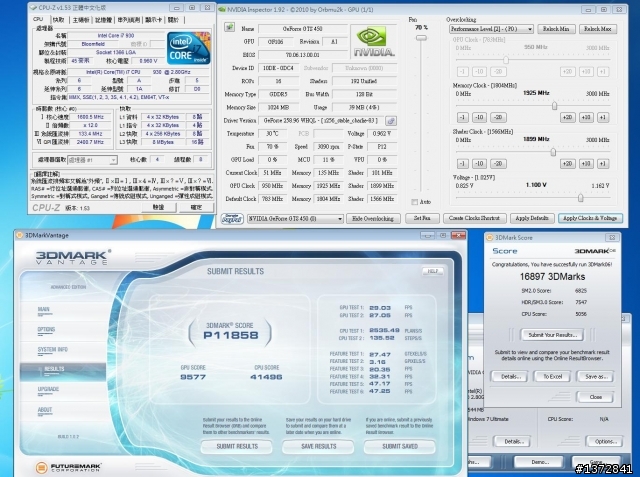Viewport: 640px width, 477px height.
Task: Click the Futuremark Corporation logo
Action: (69, 467)
